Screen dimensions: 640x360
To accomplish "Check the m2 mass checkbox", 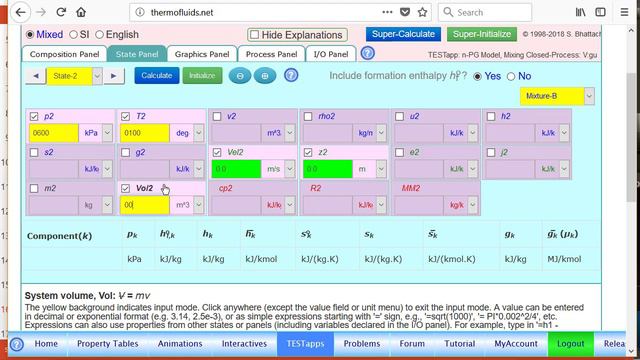I will 34,189.
